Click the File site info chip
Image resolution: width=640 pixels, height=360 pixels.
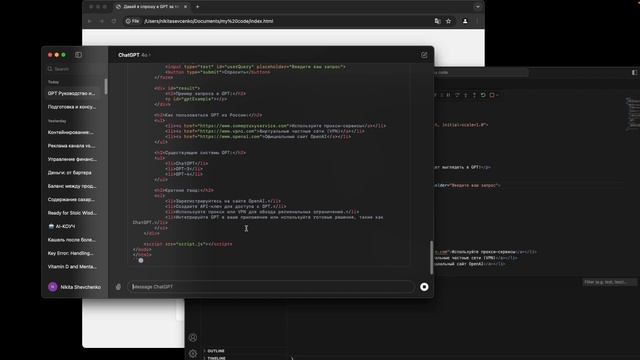[133, 21]
